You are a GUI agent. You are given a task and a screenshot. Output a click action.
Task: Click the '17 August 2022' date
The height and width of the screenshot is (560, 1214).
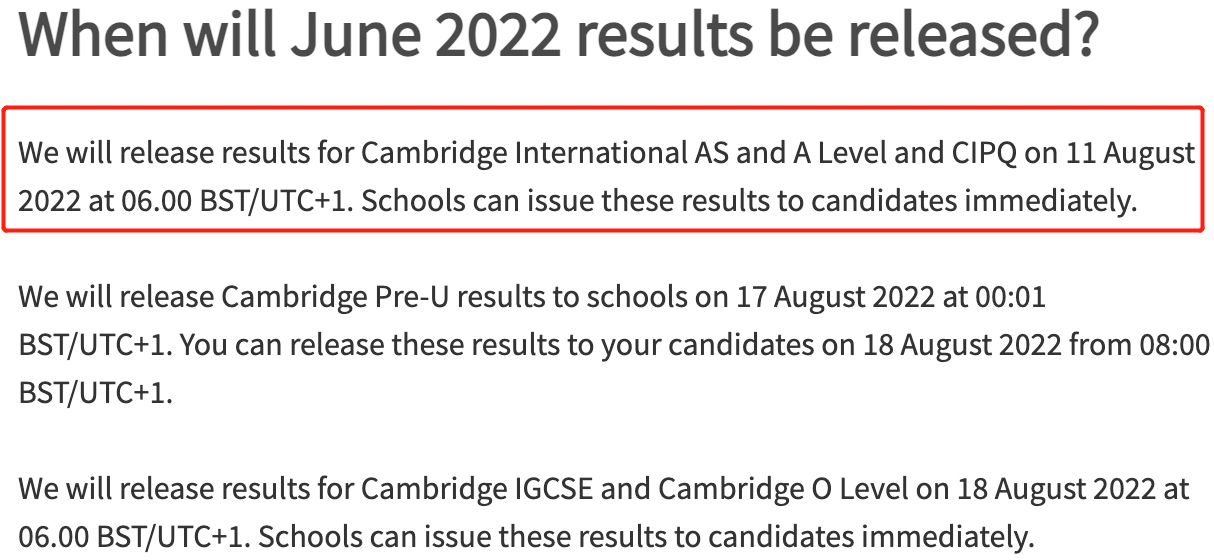click(x=834, y=297)
